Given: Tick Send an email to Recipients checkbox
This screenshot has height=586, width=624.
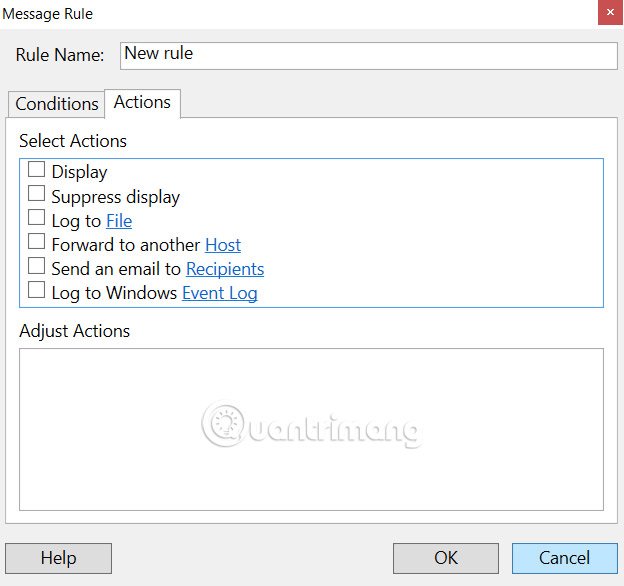Looking at the screenshot, I should pyautogui.click(x=36, y=266).
